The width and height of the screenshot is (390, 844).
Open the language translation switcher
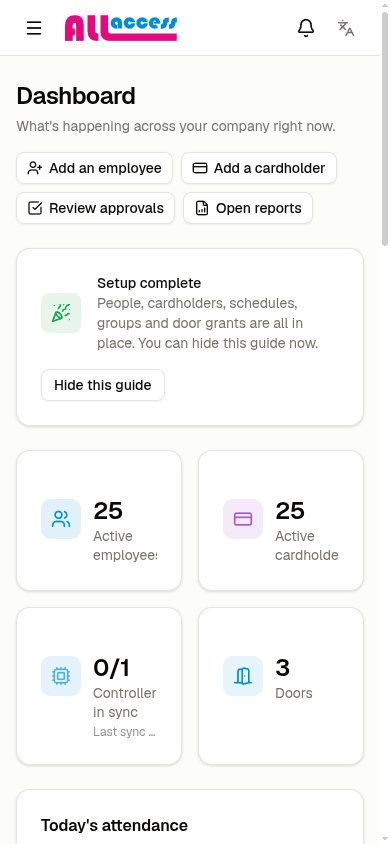point(346,28)
